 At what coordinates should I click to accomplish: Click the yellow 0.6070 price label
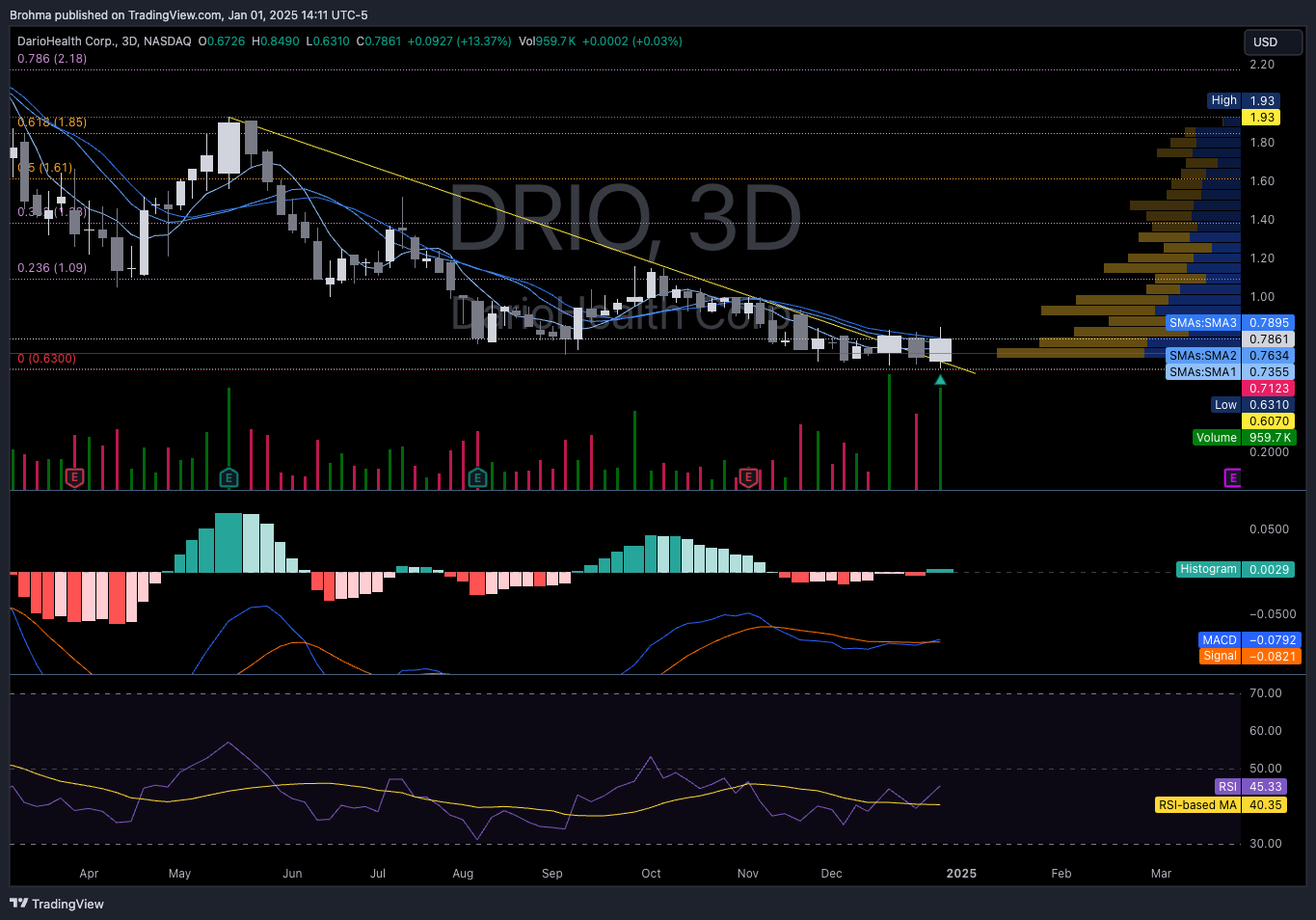[1268, 421]
